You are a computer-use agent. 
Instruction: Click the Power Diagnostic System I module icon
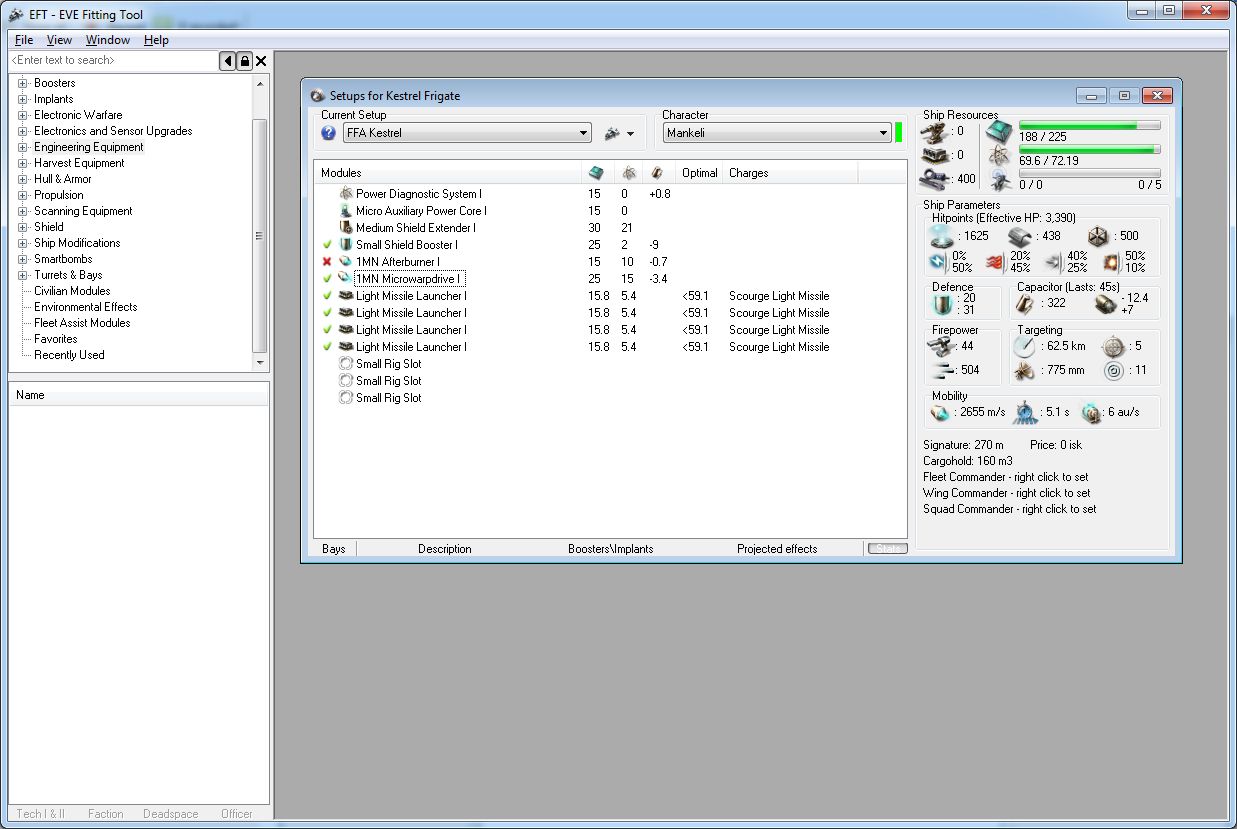[x=346, y=194]
